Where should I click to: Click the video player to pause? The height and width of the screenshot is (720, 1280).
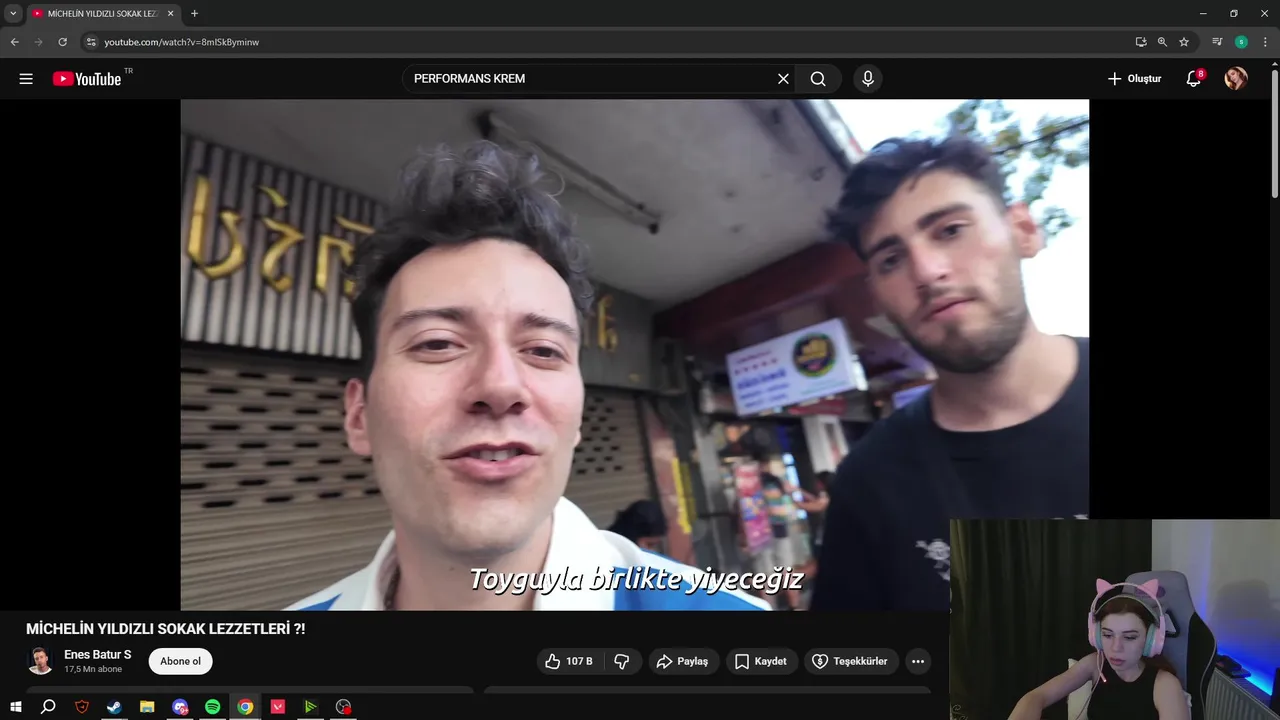(x=634, y=354)
